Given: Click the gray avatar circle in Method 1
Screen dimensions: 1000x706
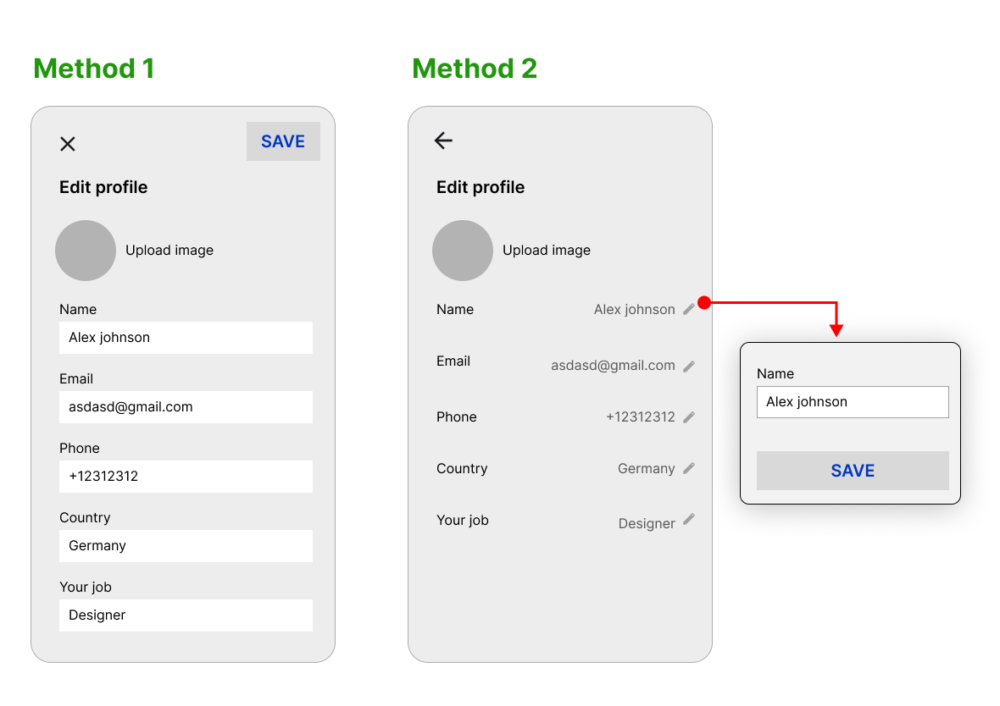Looking at the screenshot, I should click(x=85, y=250).
